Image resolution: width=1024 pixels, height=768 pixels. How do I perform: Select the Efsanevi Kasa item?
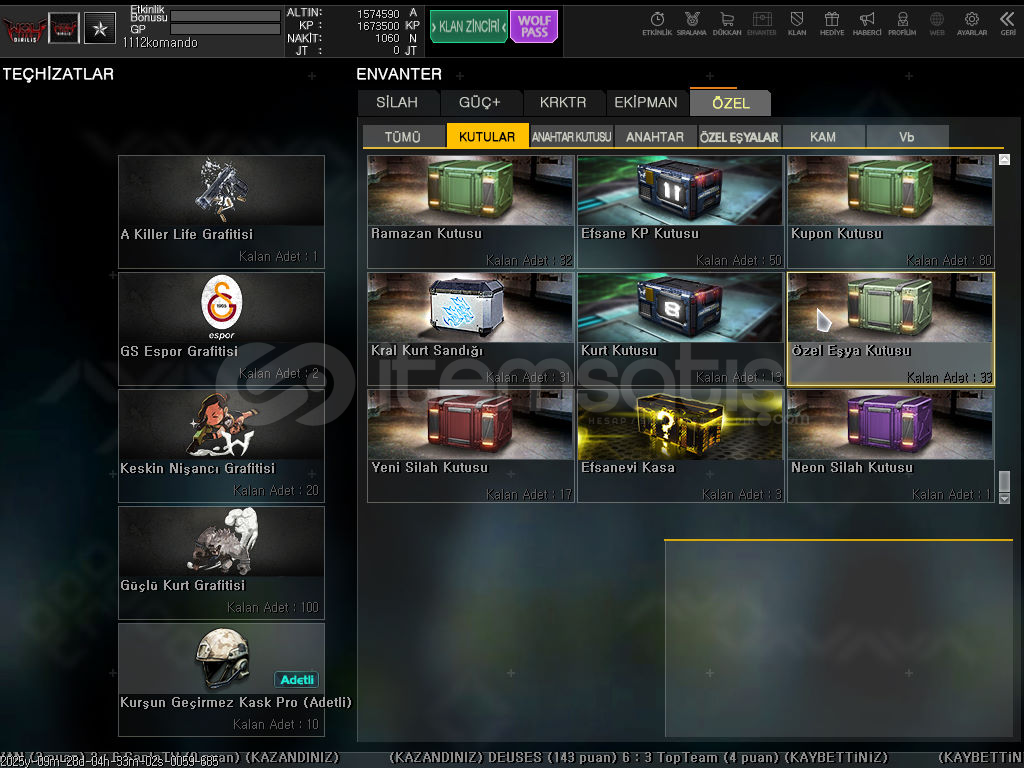point(680,446)
